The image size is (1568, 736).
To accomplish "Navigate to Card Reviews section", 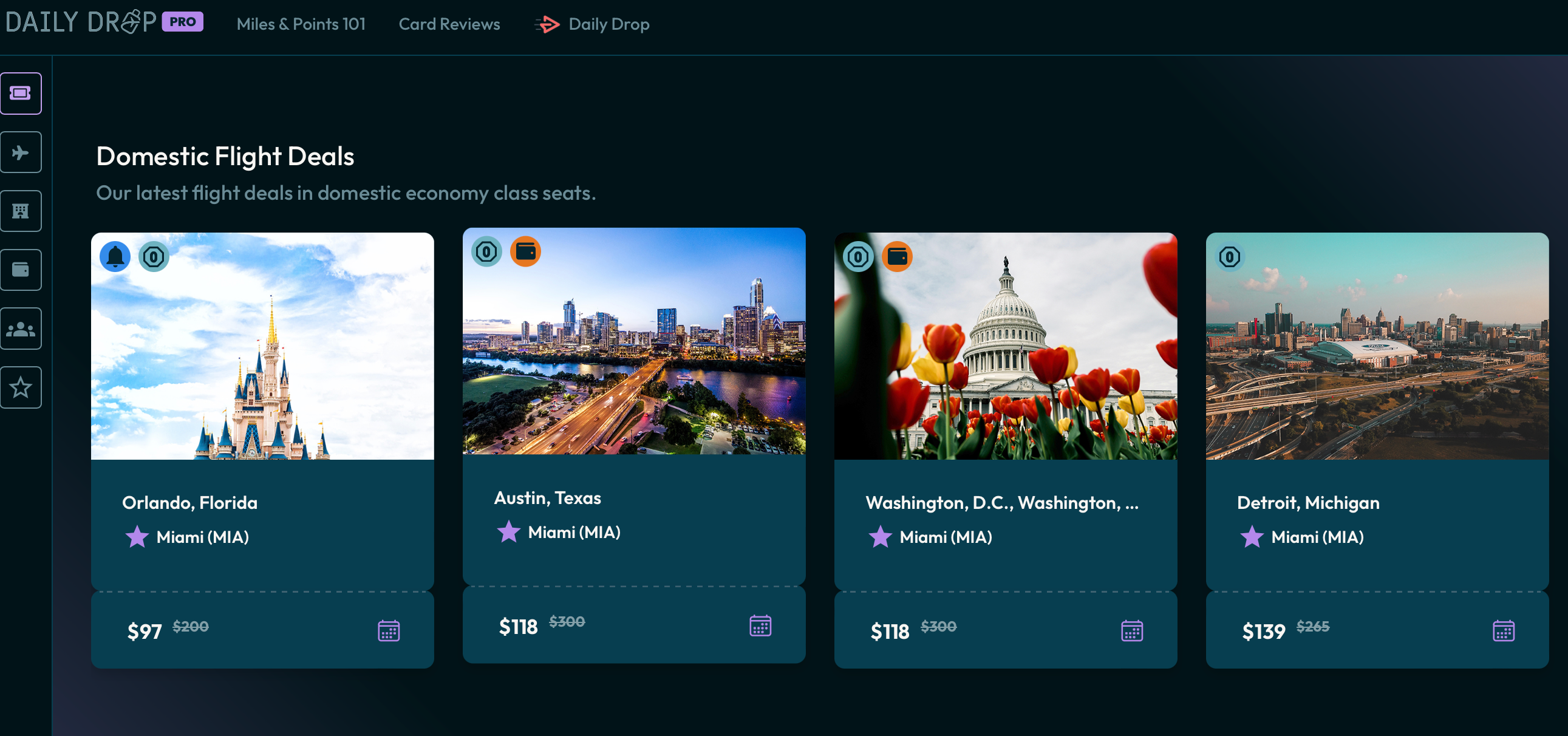I will tap(449, 24).
